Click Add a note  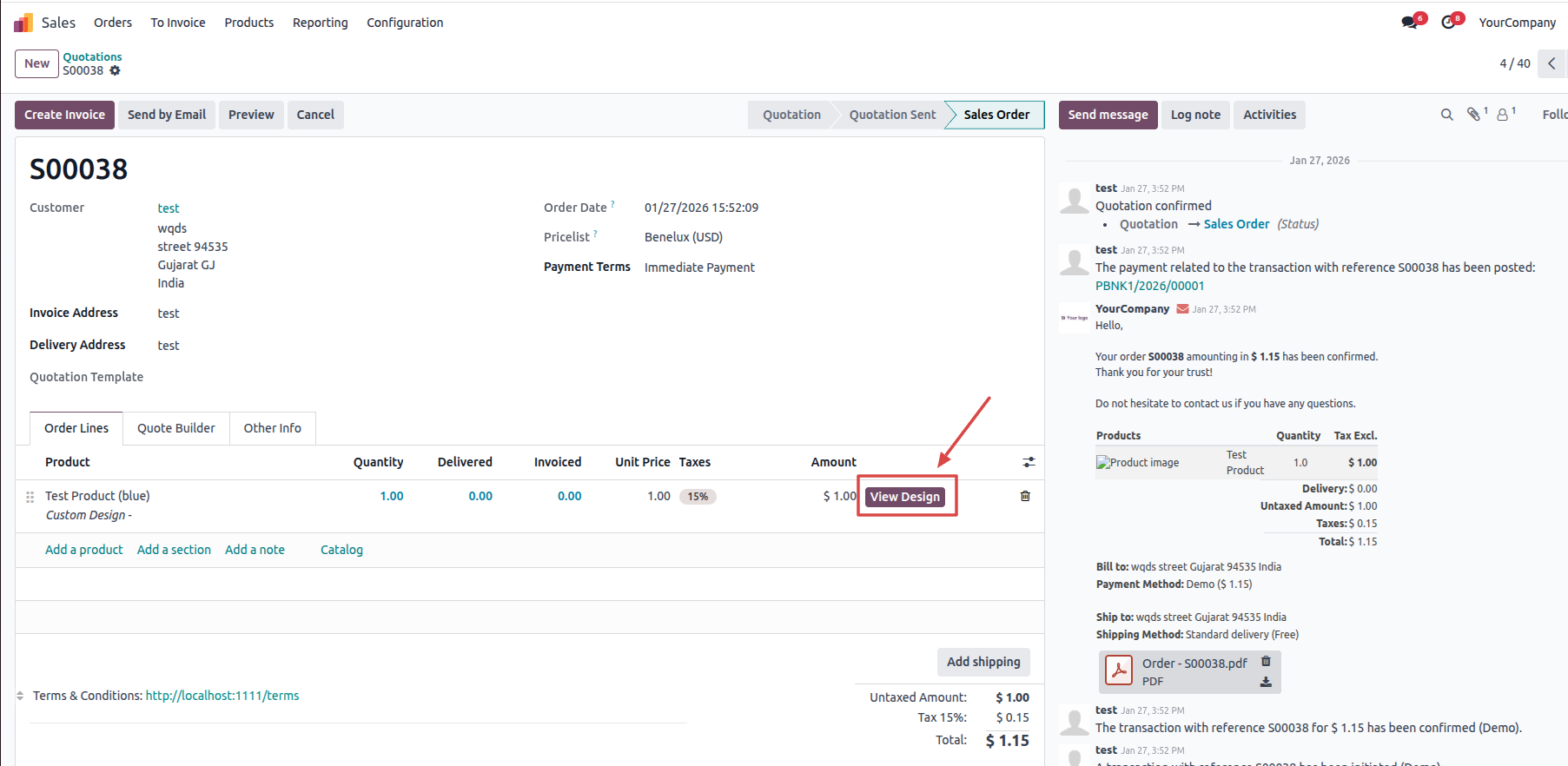[x=255, y=550]
